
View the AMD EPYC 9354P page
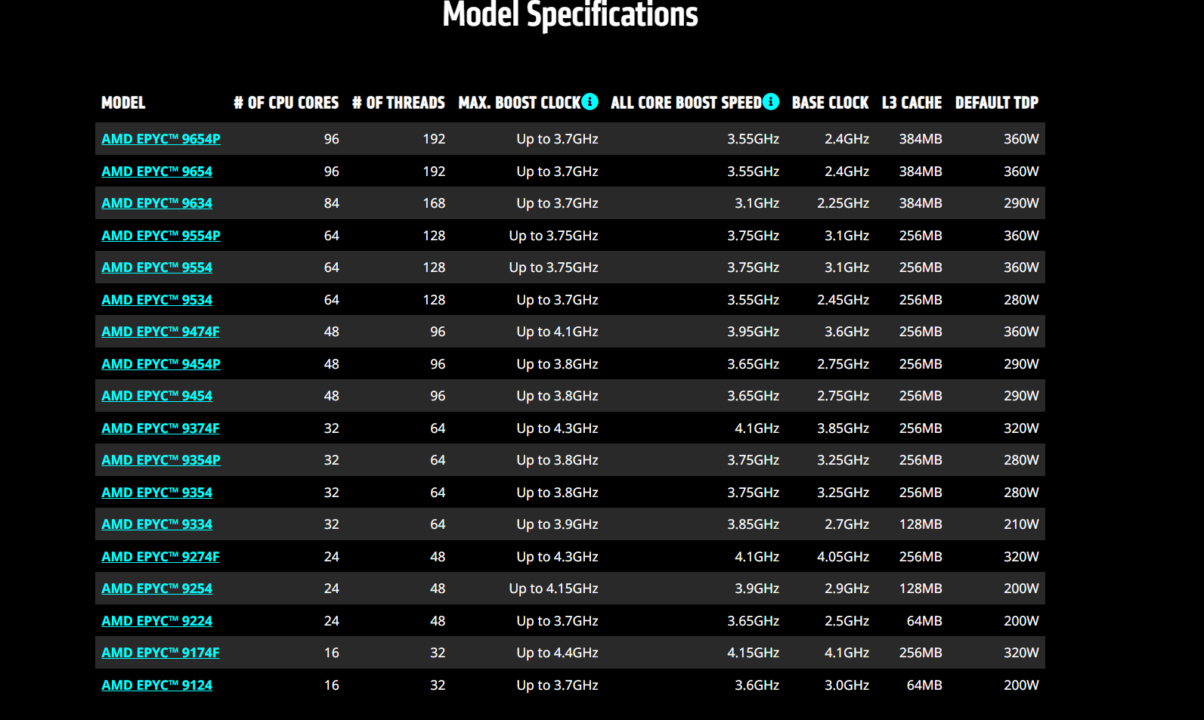(x=160, y=460)
